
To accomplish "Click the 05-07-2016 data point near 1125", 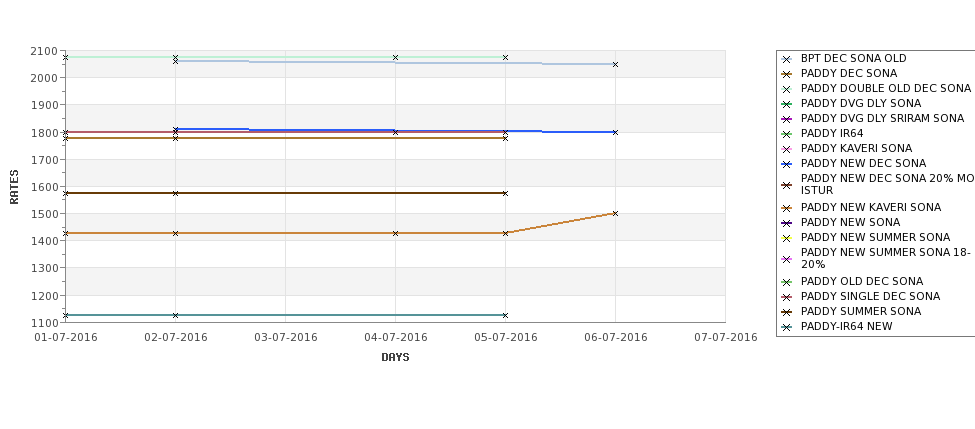I will (505, 315).
